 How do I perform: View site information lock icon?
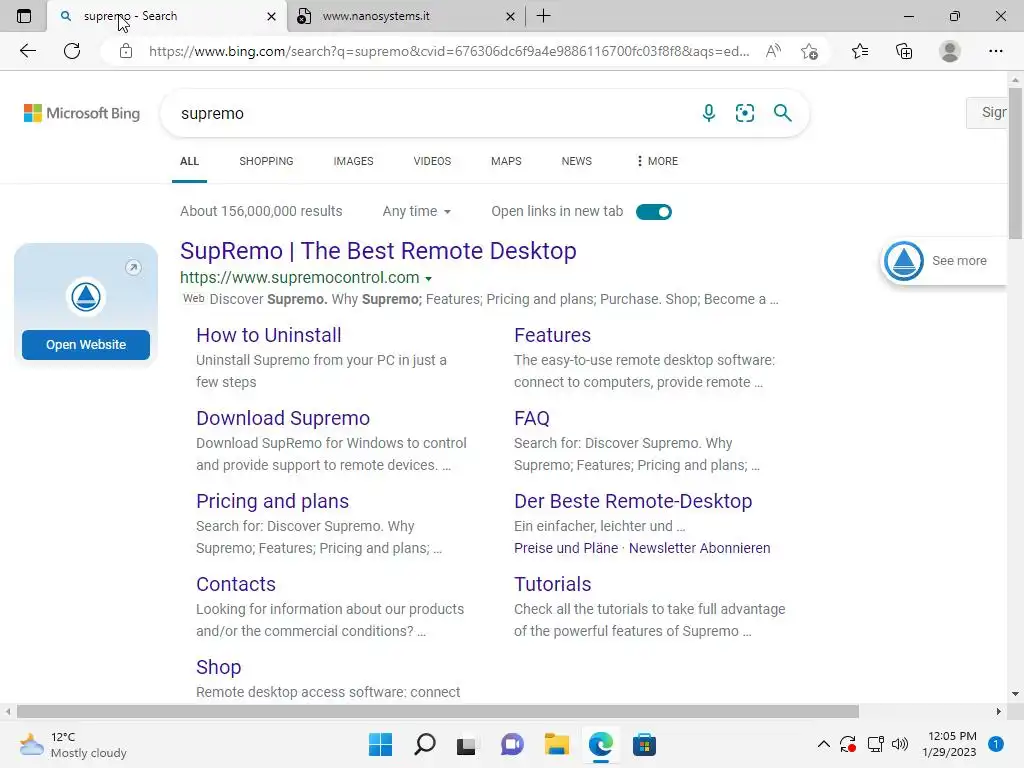tap(126, 51)
